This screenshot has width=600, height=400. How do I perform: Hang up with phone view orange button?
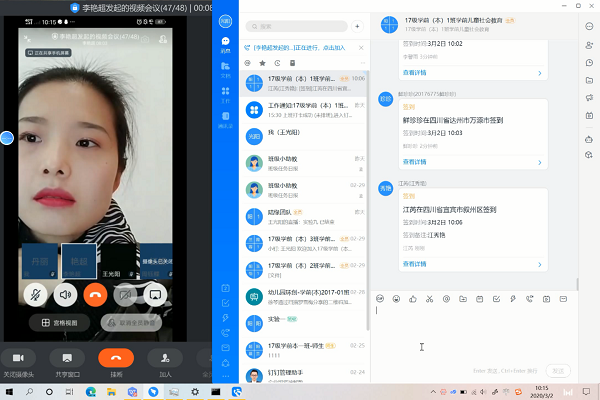(95, 295)
